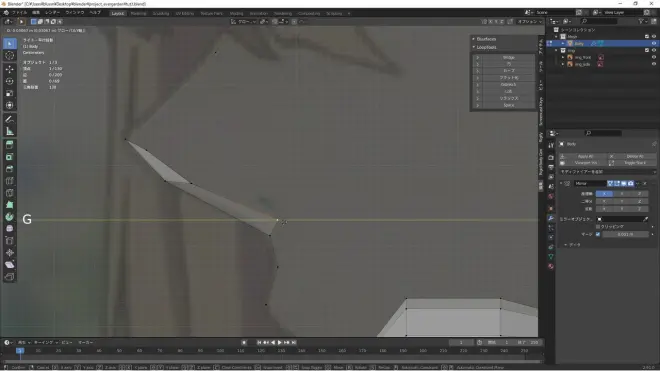This screenshot has width=660, height=371.
Task: Open viewport Options dropdown
Action: 530,21
